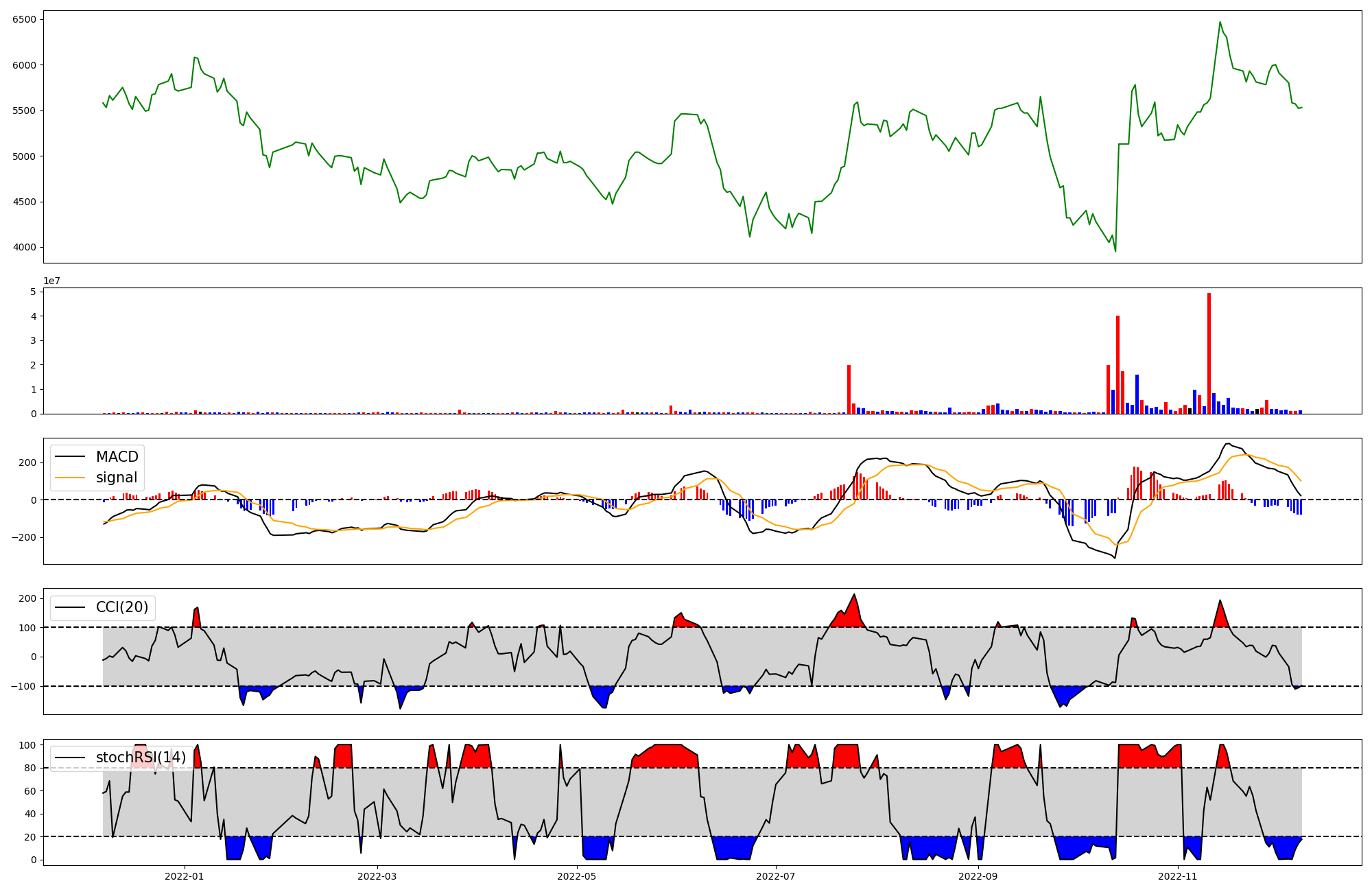
Task: Click the 200 tick on the CCI axis
Action: point(27,598)
